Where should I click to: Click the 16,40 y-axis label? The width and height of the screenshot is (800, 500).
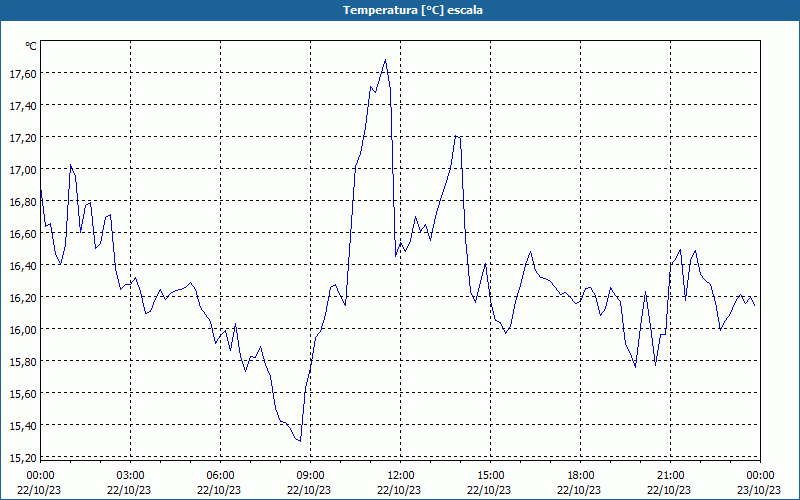coord(23,265)
